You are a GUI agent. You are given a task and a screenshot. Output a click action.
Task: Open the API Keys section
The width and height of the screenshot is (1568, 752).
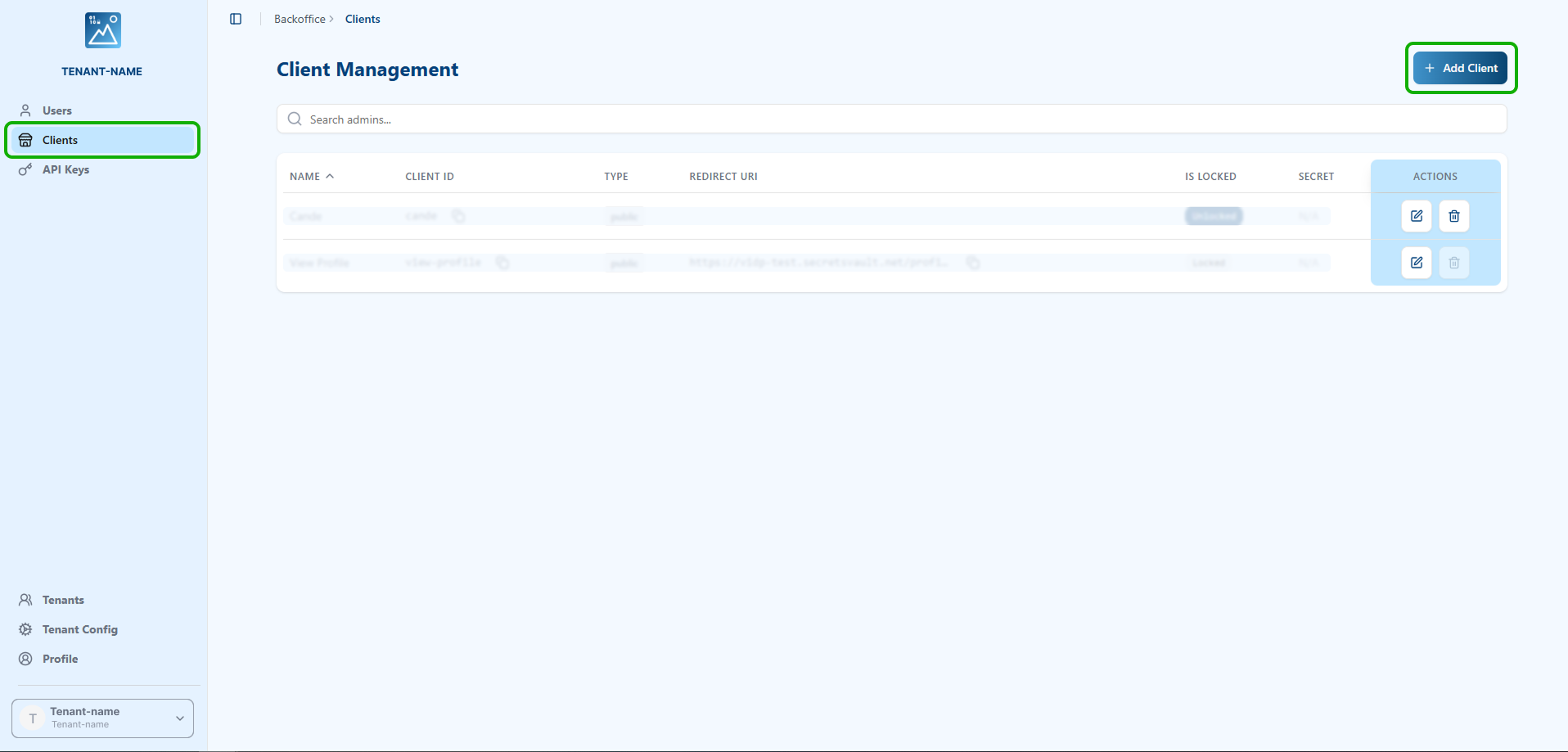click(65, 169)
